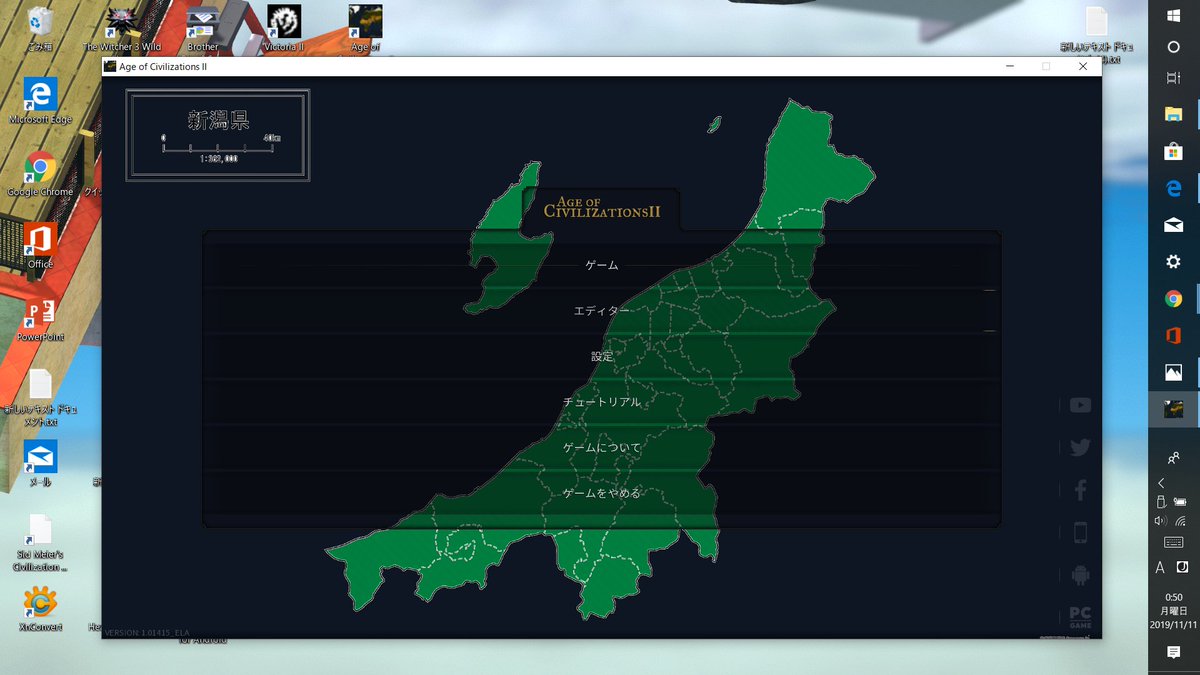Viewport: 1200px width, 675px height.
Task: Select the Google Chrome desktop shortcut
Action: (40, 173)
